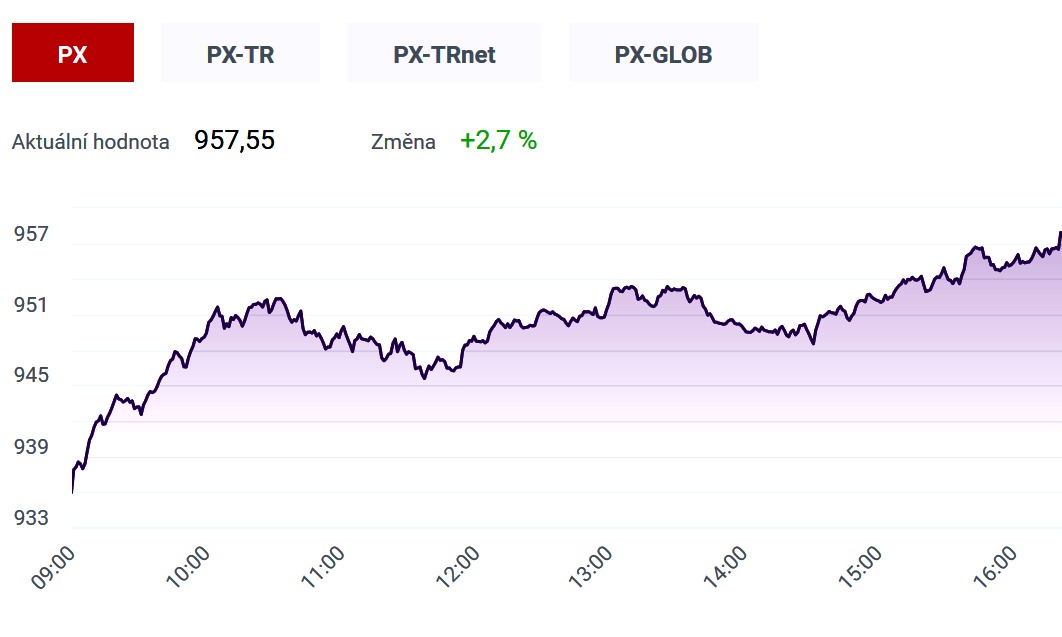The height and width of the screenshot is (637, 1062).
Task: Select the PX index tab
Action: click(x=72, y=53)
